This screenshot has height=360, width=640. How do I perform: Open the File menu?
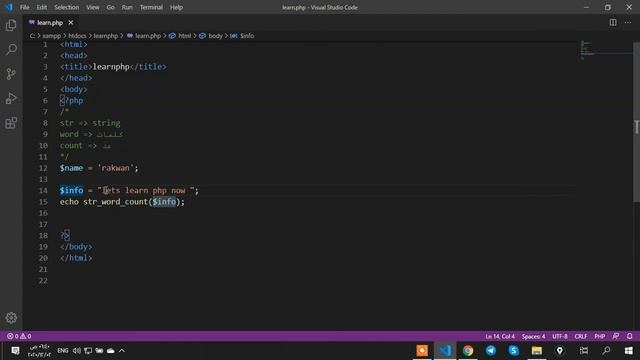click(24, 7)
